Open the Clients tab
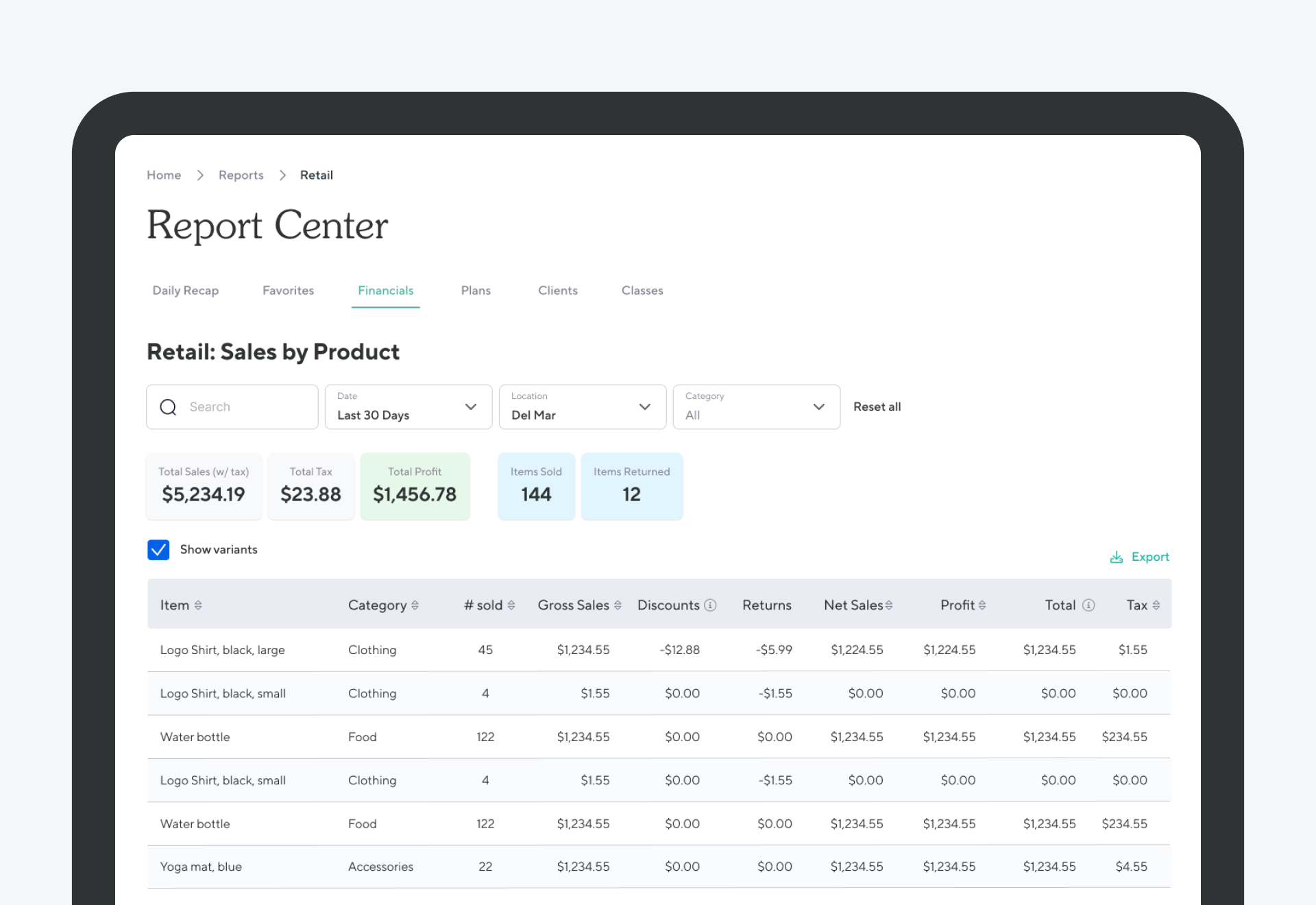Viewport: 1316px width, 905px height. [x=557, y=291]
